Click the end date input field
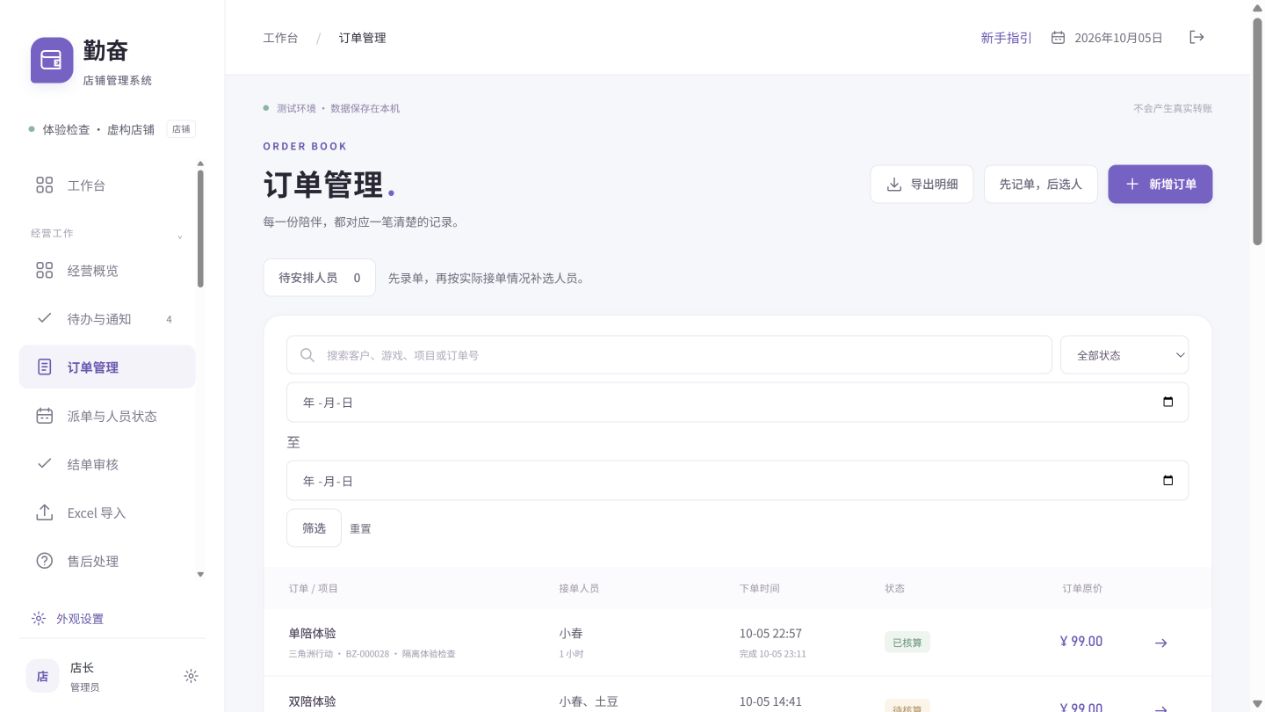 737,480
